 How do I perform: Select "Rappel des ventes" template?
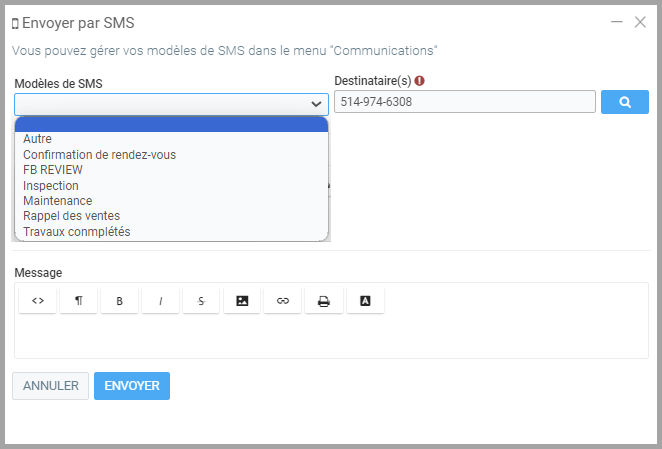click(x=71, y=216)
